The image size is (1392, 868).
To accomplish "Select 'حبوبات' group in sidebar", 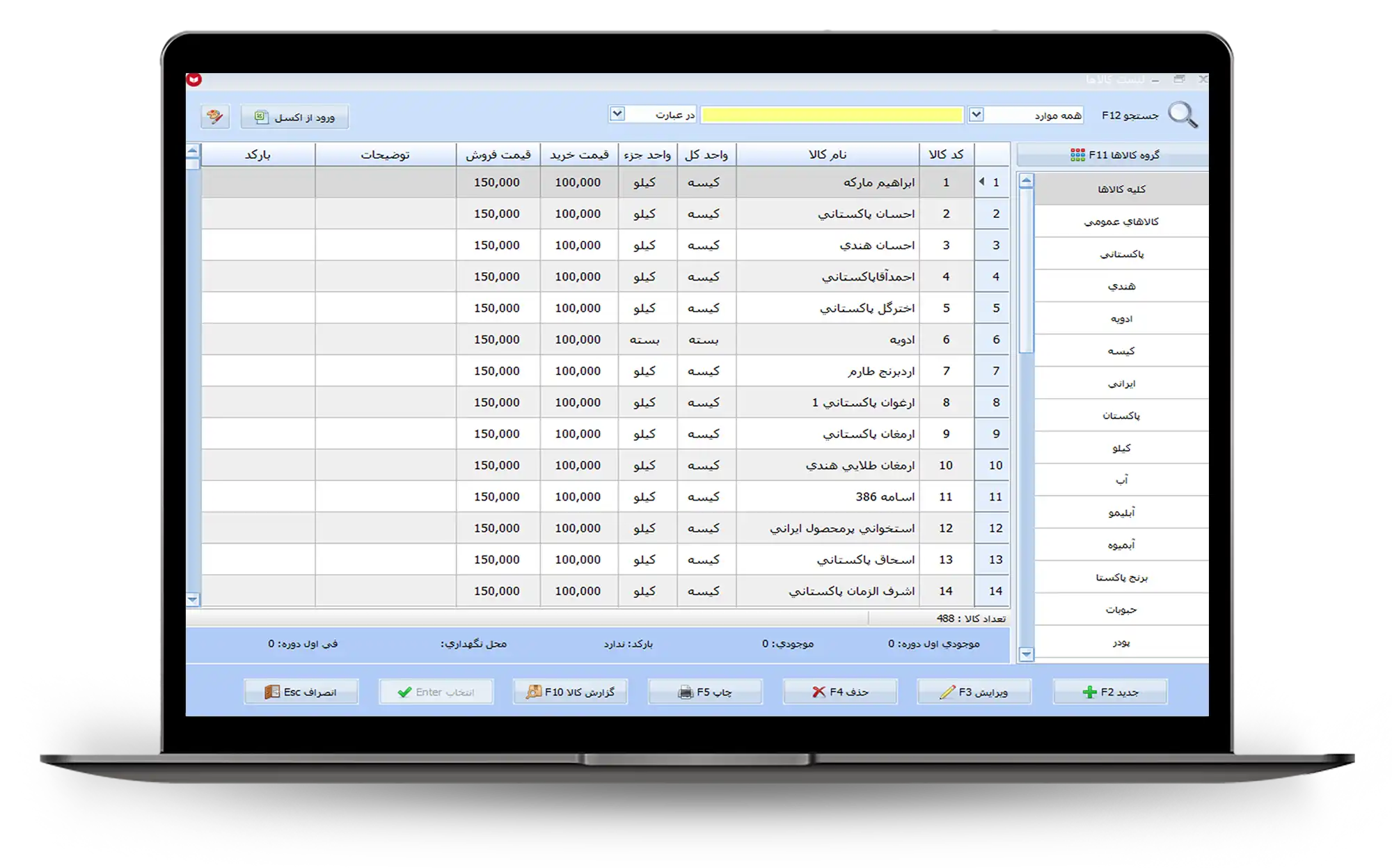I will [x=1121, y=609].
